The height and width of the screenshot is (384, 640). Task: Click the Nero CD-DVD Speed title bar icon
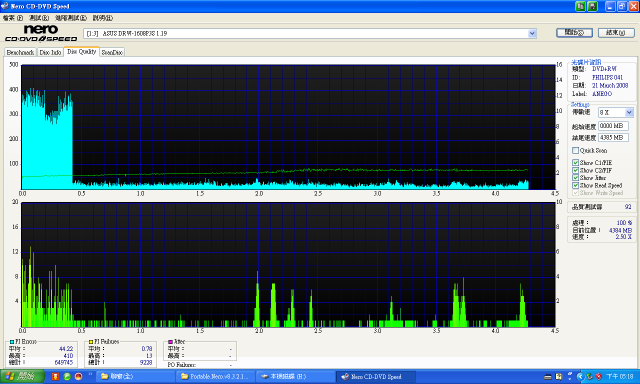click(x=4, y=6)
